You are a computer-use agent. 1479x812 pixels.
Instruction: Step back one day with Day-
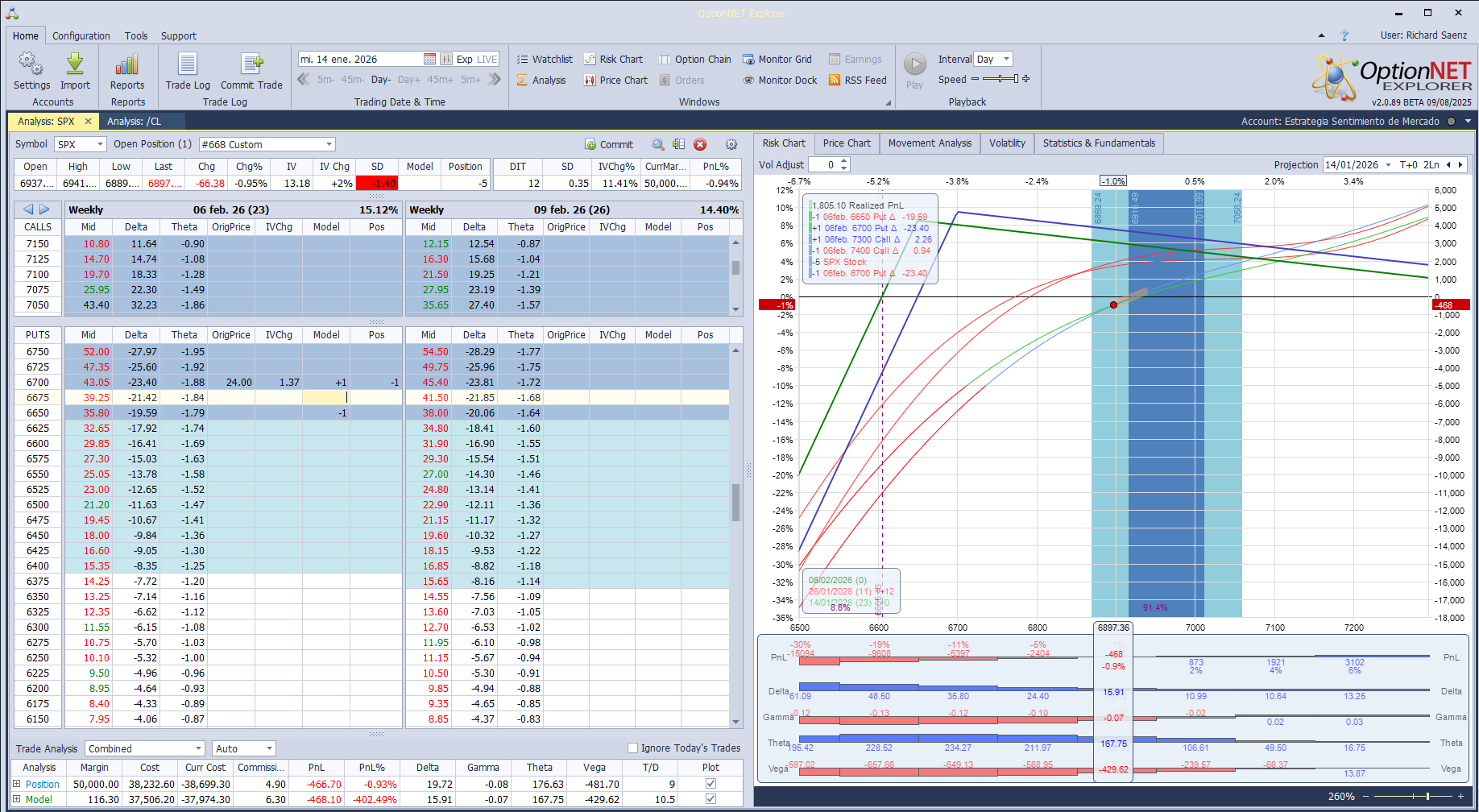click(381, 80)
